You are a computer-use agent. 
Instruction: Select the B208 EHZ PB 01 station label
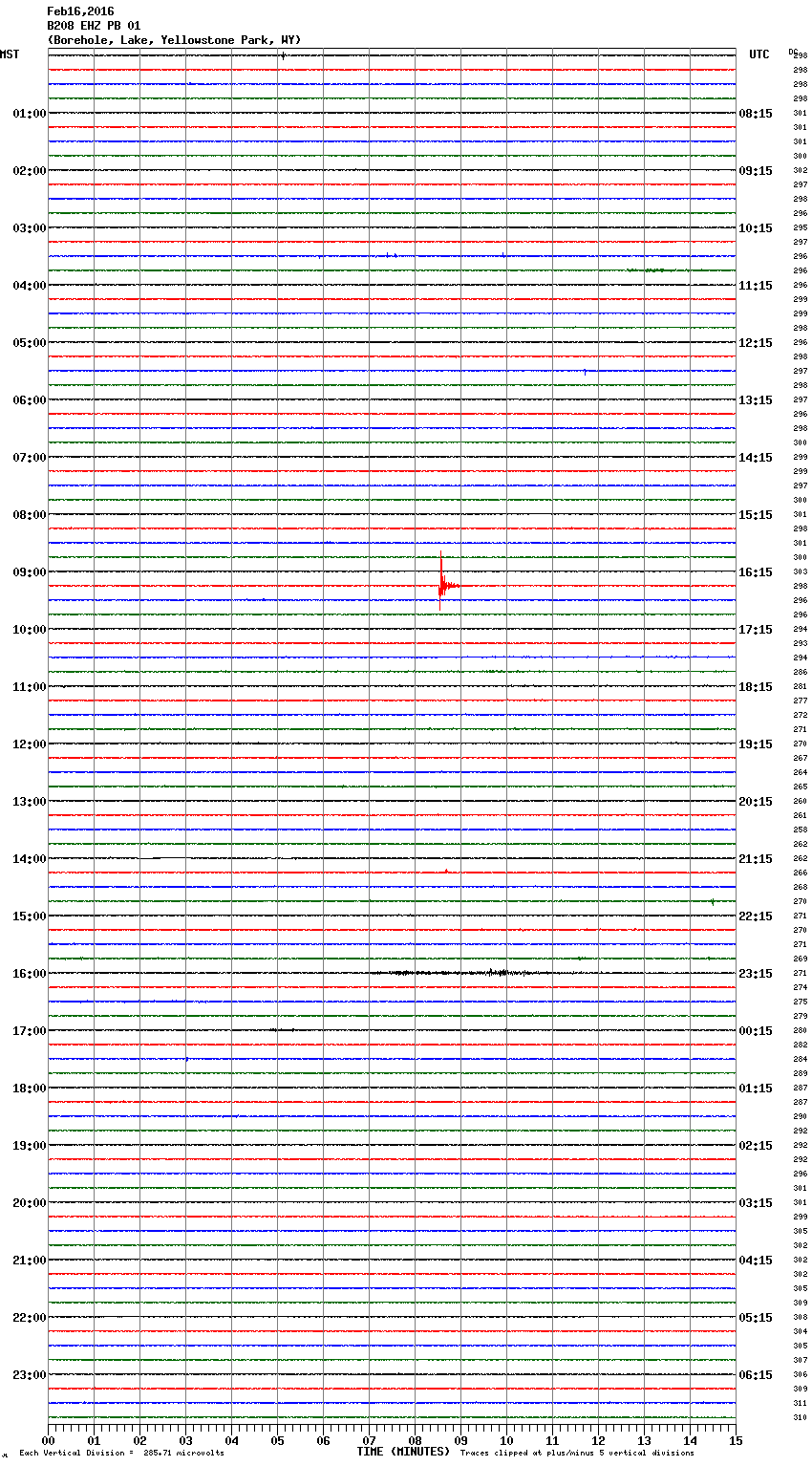click(94, 26)
